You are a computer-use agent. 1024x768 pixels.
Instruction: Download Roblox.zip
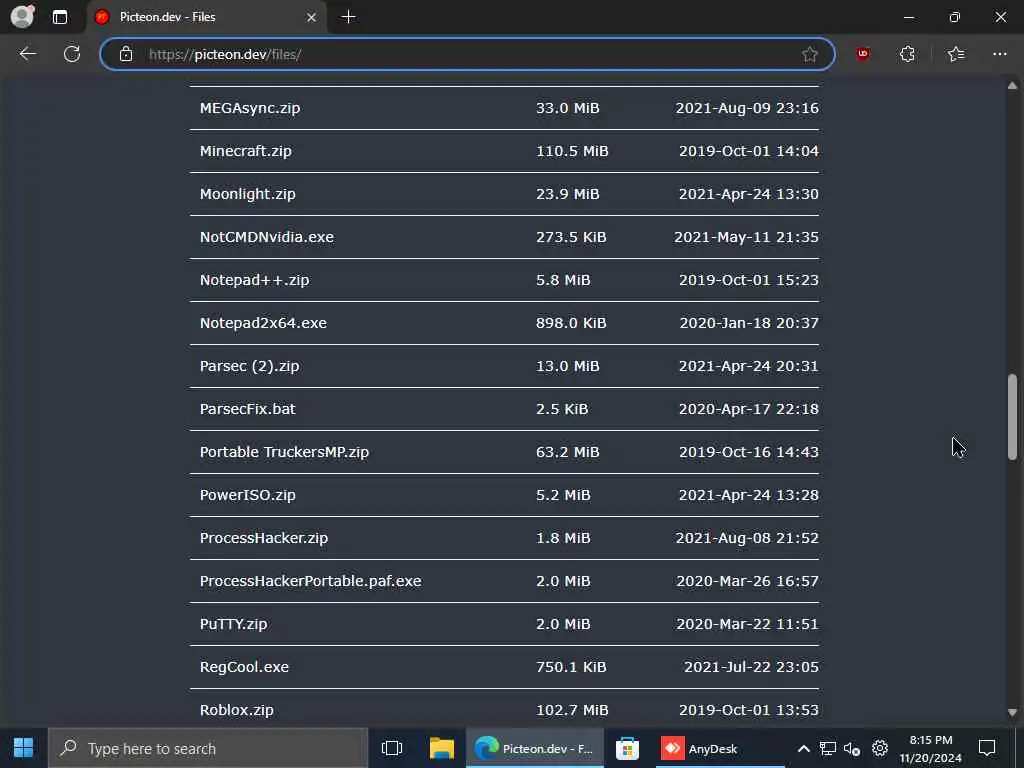click(236, 710)
